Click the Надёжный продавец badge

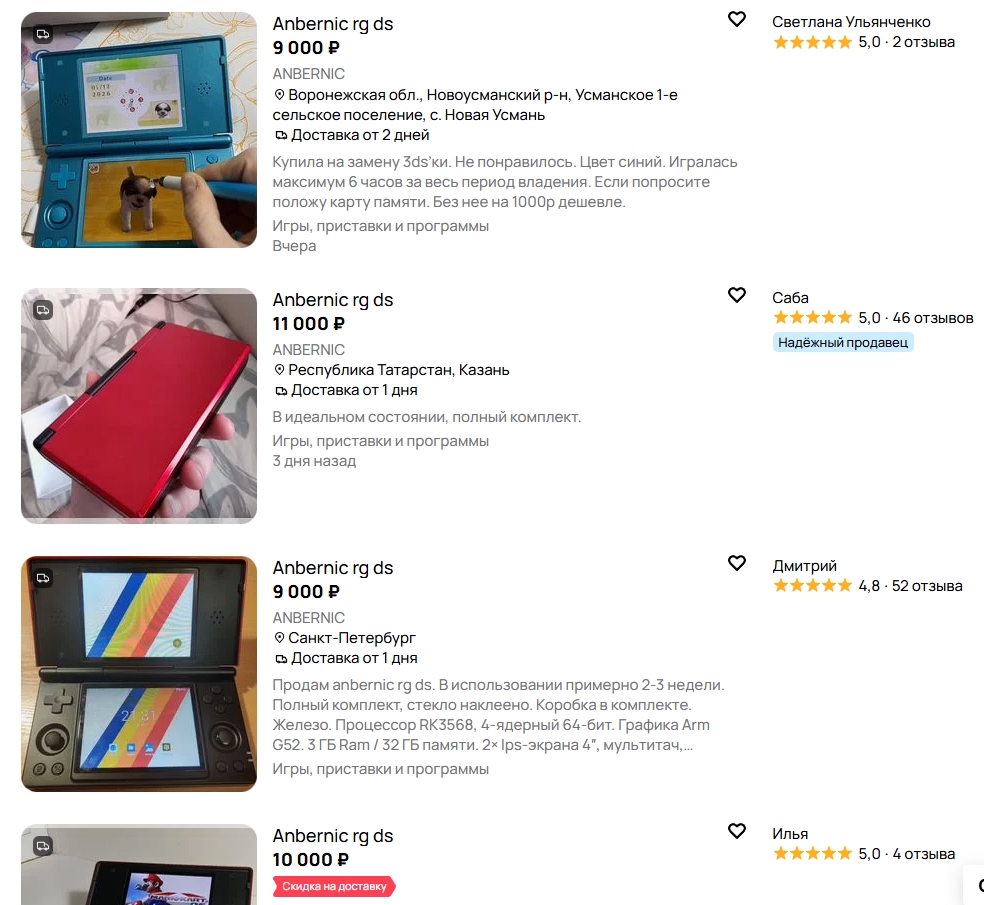pyautogui.click(x=843, y=343)
